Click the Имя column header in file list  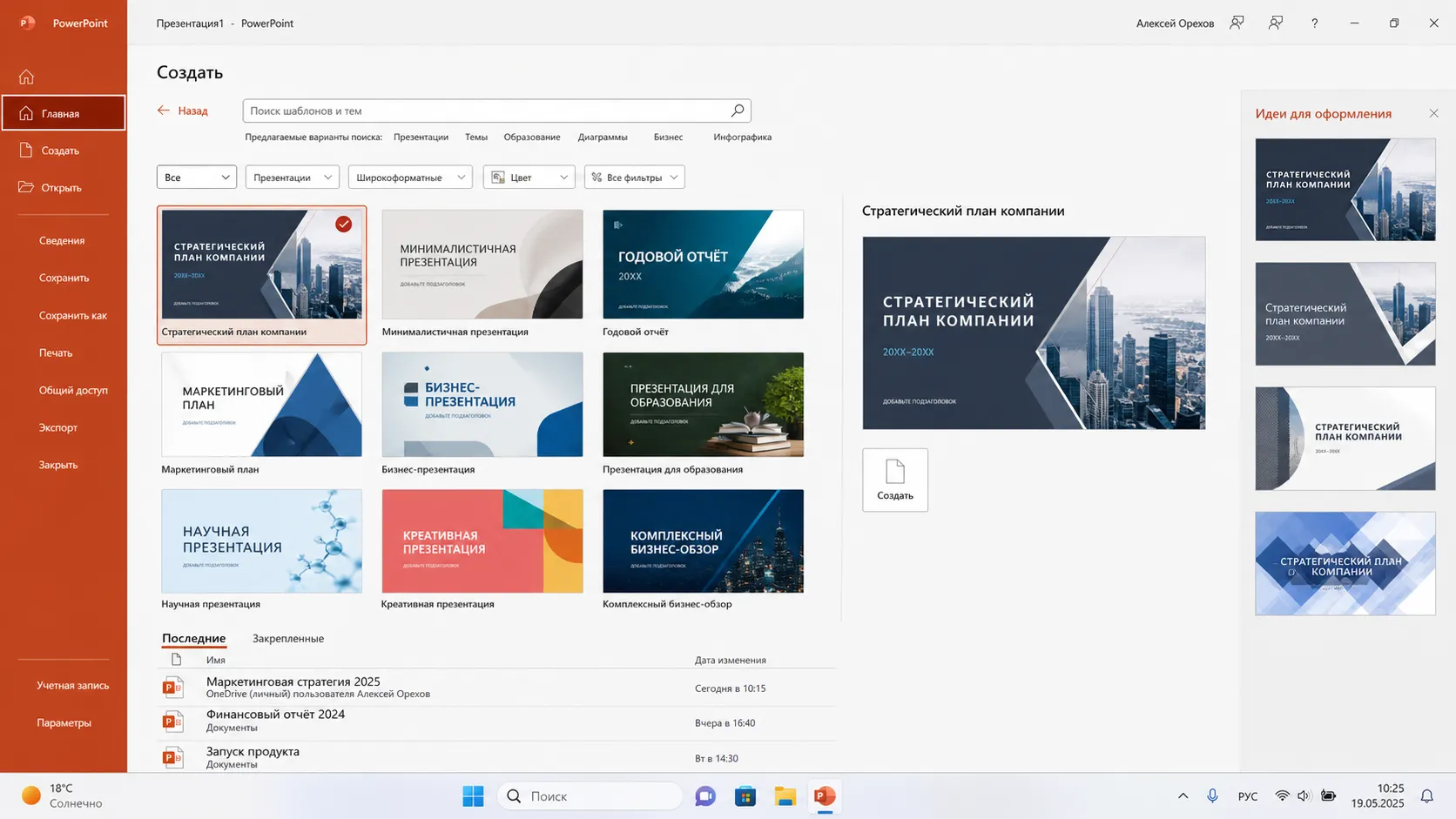pyautogui.click(x=216, y=660)
